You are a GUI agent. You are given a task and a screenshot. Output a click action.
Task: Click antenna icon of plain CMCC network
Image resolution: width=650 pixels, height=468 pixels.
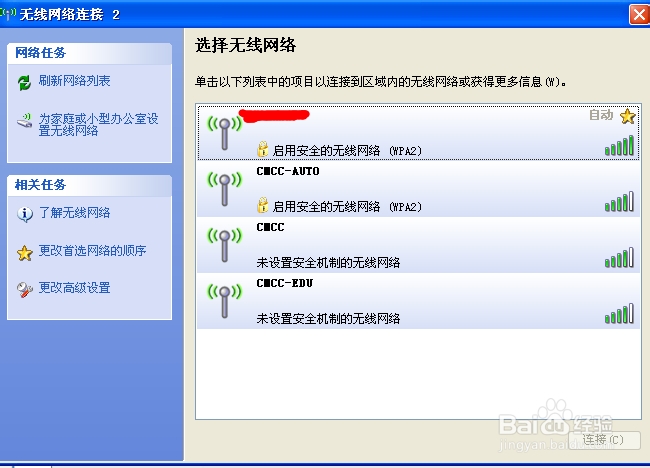click(x=224, y=245)
